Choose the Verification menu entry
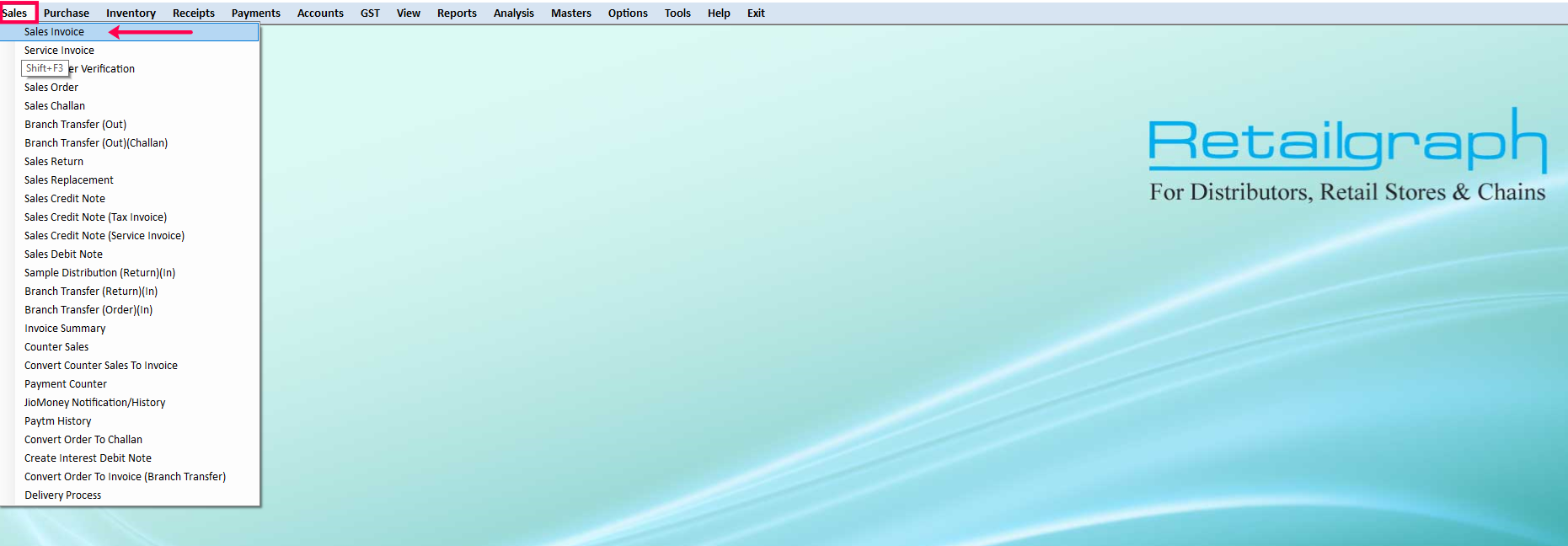This screenshot has height=546, width=1568. [130, 69]
